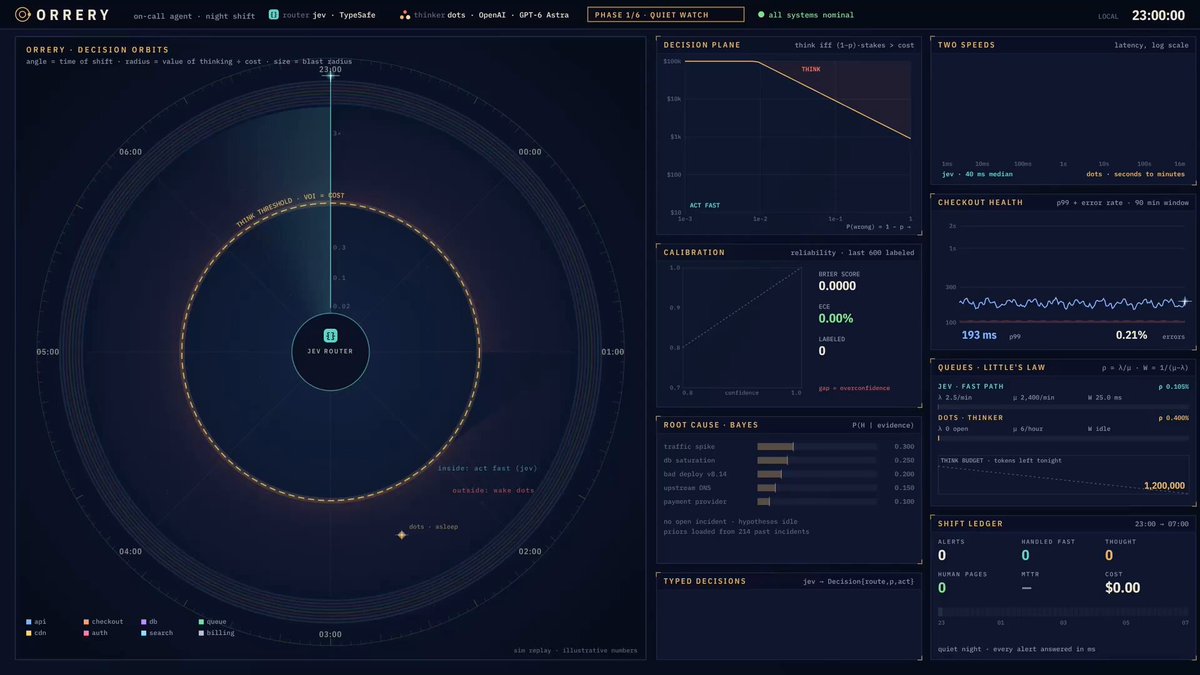The height and width of the screenshot is (675, 1200).
Task: Click the teal router icon beside jev
Action: (273, 15)
